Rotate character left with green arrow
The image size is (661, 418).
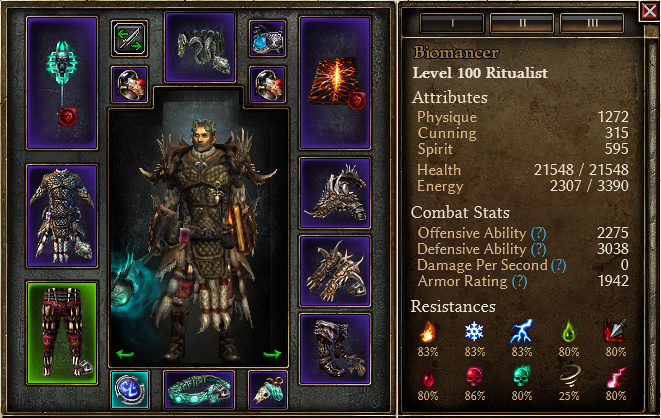tap(125, 354)
